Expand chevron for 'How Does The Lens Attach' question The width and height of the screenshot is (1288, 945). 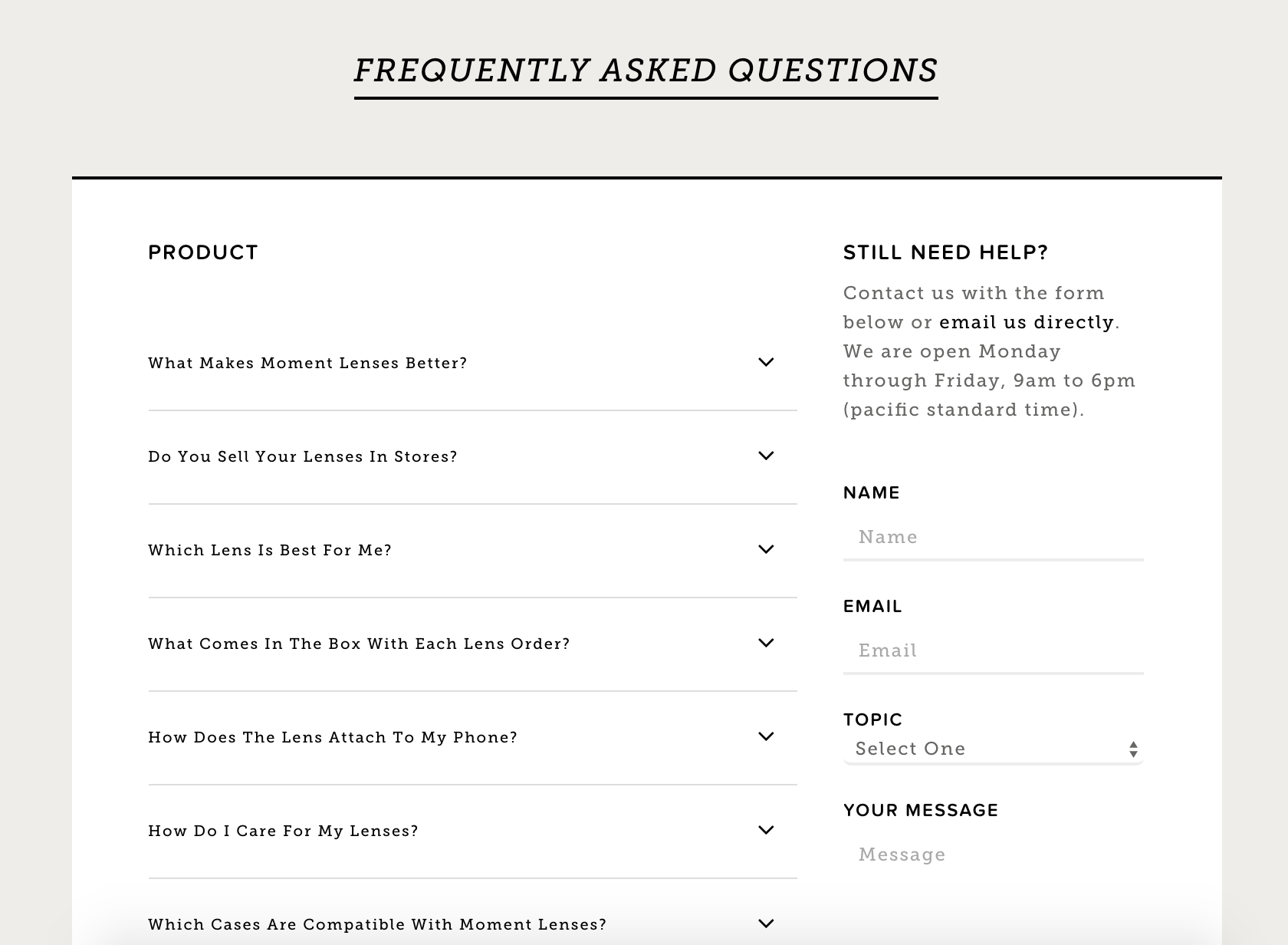tap(766, 736)
